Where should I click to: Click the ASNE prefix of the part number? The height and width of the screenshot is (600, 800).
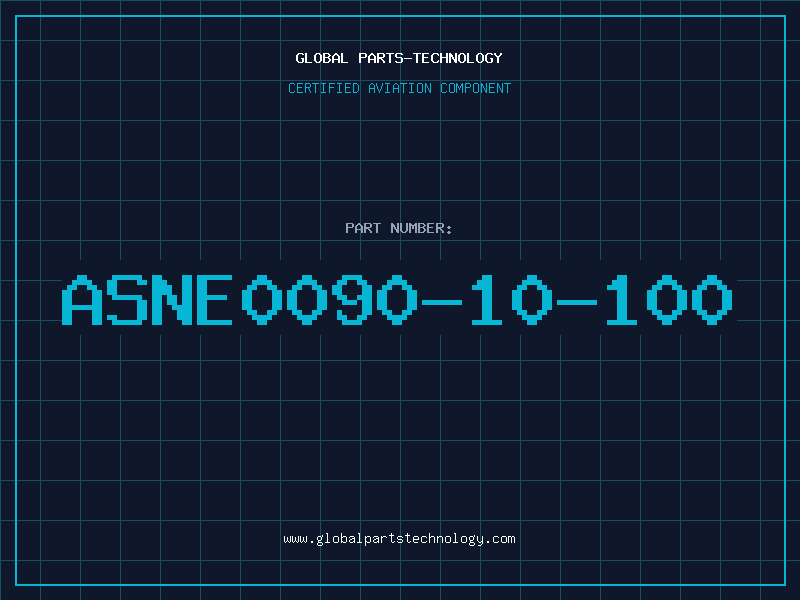(147, 300)
